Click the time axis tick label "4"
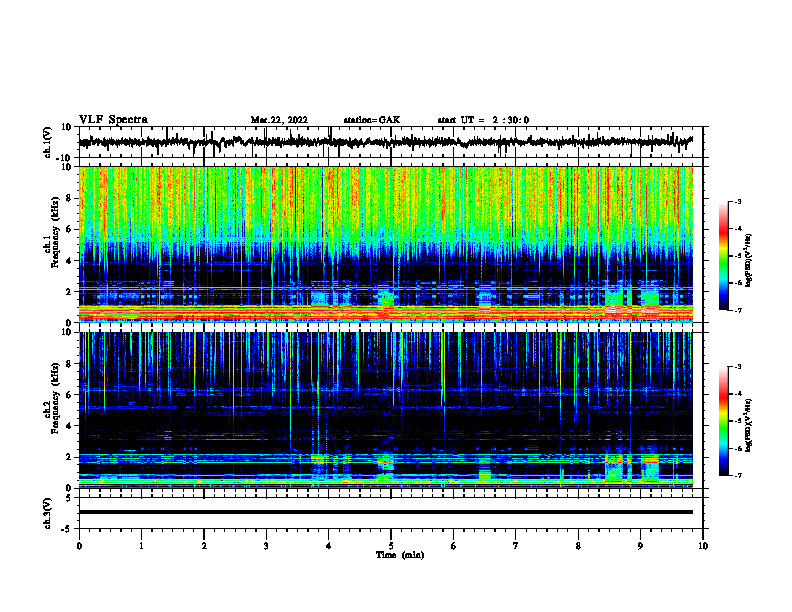 coord(329,546)
